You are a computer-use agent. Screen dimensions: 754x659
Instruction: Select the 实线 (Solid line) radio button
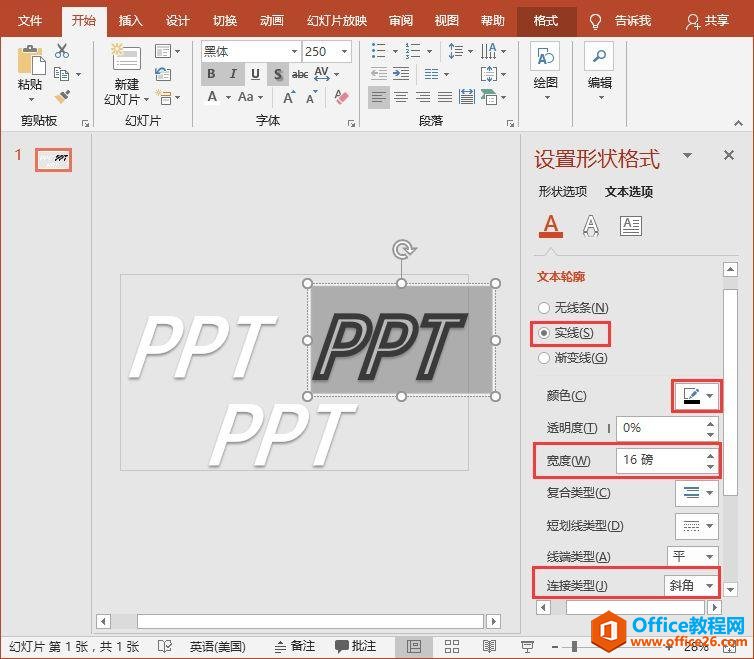pyautogui.click(x=544, y=333)
